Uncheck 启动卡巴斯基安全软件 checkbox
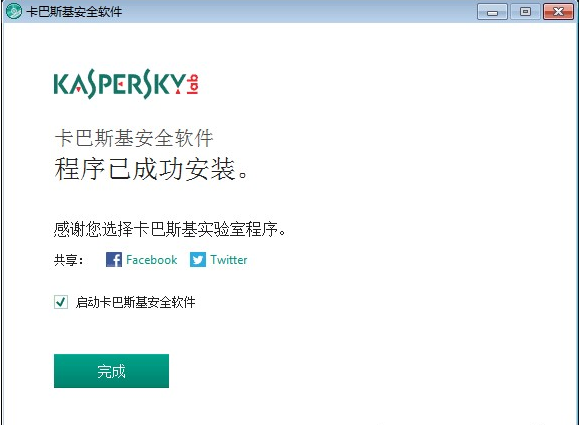This screenshot has height=425, width=579. (61, 302)
